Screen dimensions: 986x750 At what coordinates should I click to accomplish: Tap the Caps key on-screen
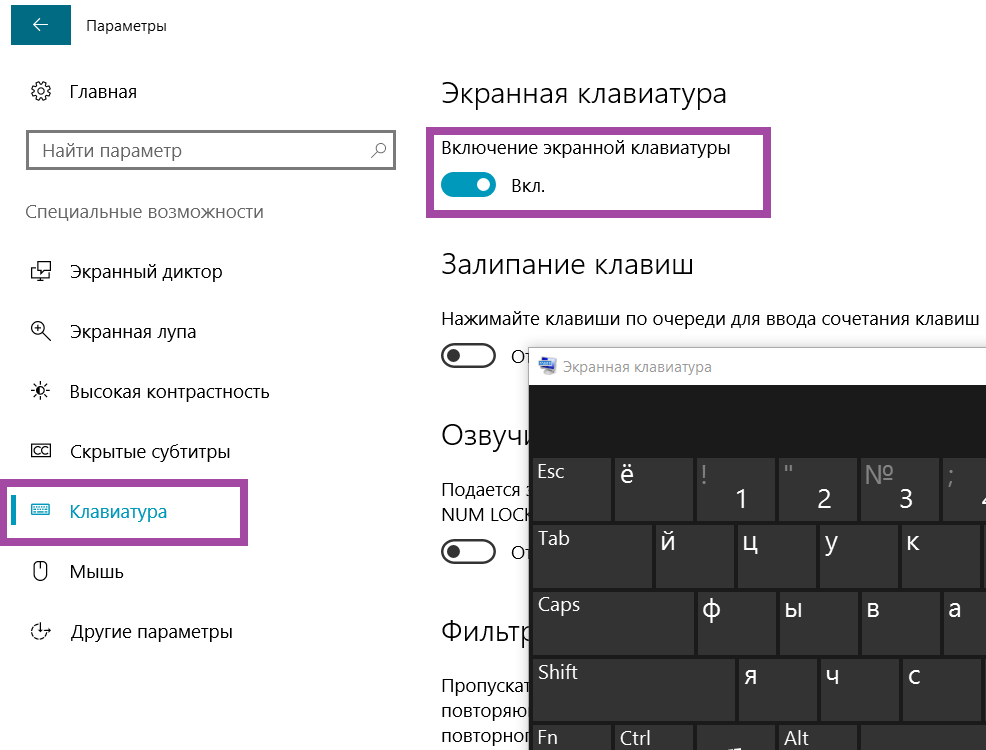(613, 624)
